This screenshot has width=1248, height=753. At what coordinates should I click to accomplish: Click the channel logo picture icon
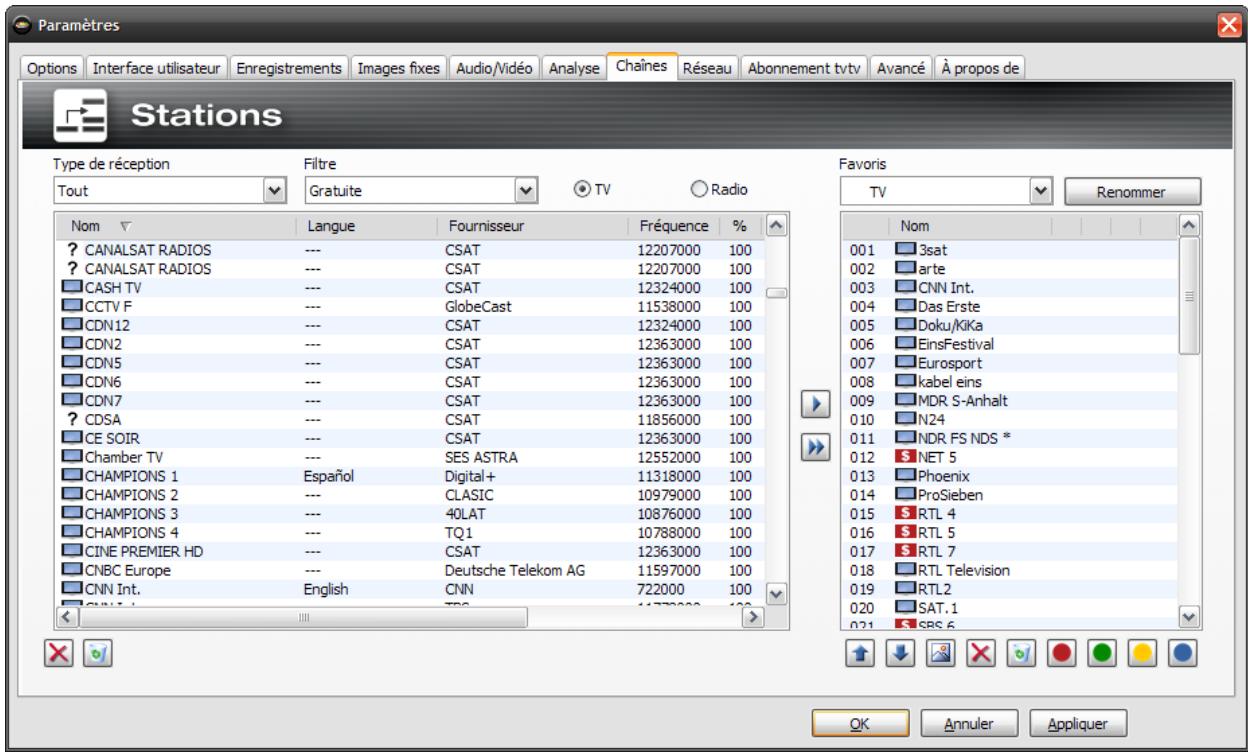pyautogui.click(x=942, y=653)
